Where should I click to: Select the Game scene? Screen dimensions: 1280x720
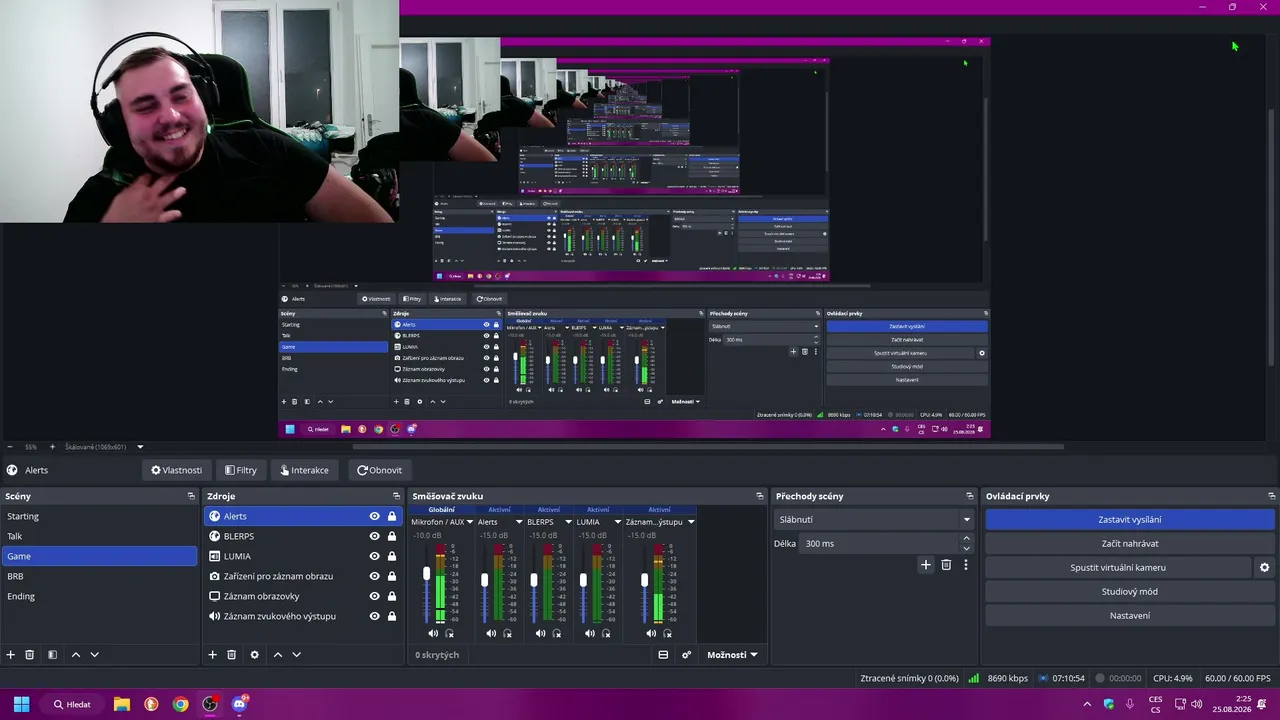(x=99, y=556)
